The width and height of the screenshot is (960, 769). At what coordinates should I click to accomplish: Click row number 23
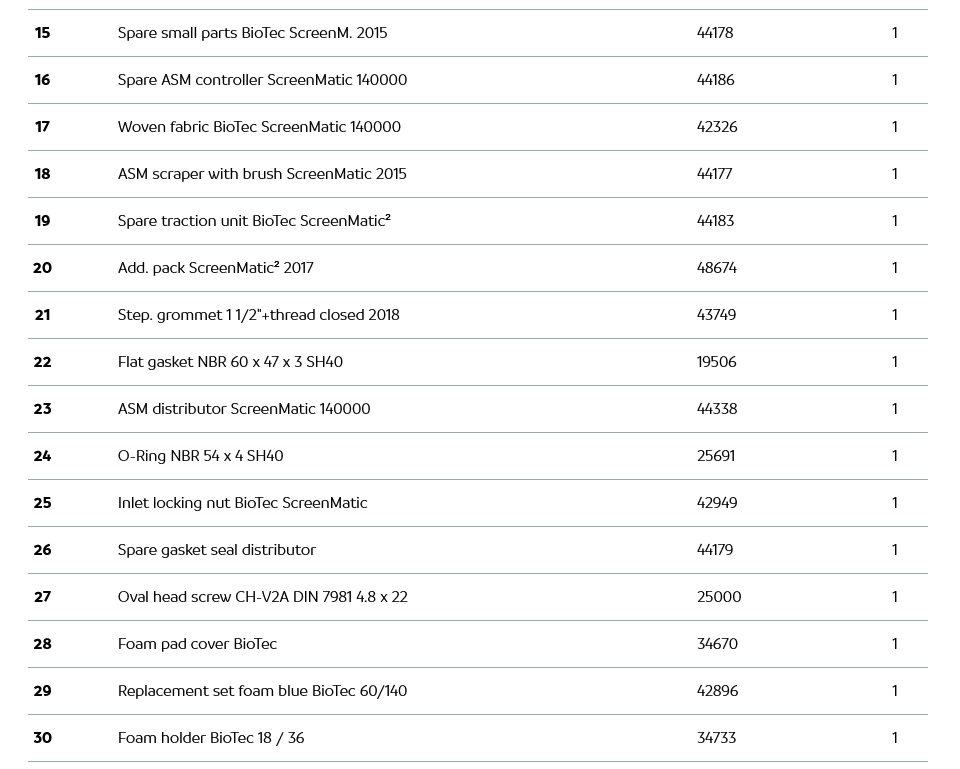click(42, 409)
